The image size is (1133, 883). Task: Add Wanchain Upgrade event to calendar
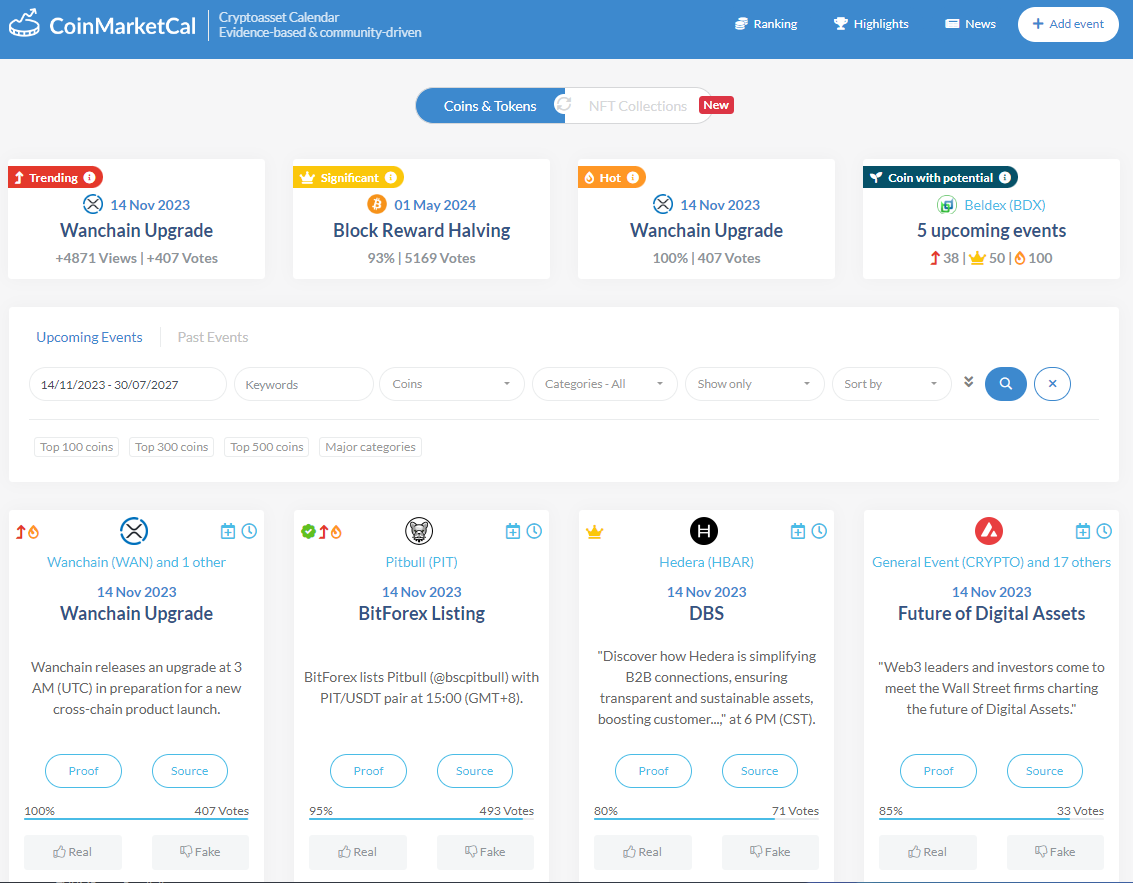click(228, 531)
